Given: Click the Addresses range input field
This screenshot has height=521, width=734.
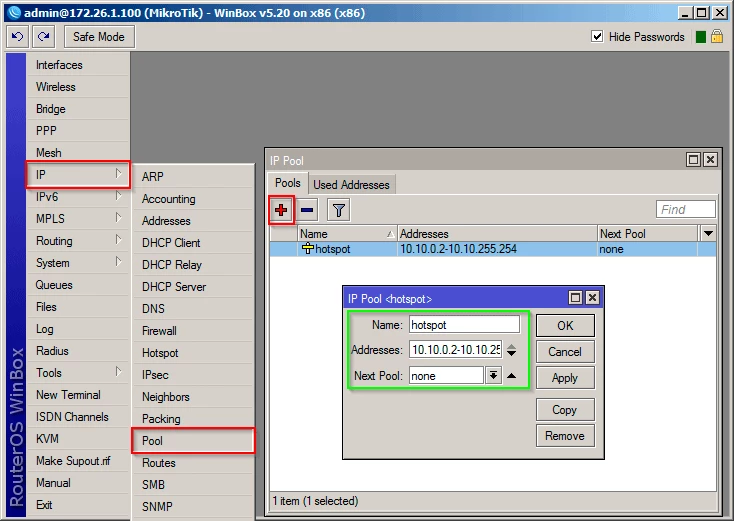Looking at the screenshot, I should pyautogui.click(x=455, y=350).
